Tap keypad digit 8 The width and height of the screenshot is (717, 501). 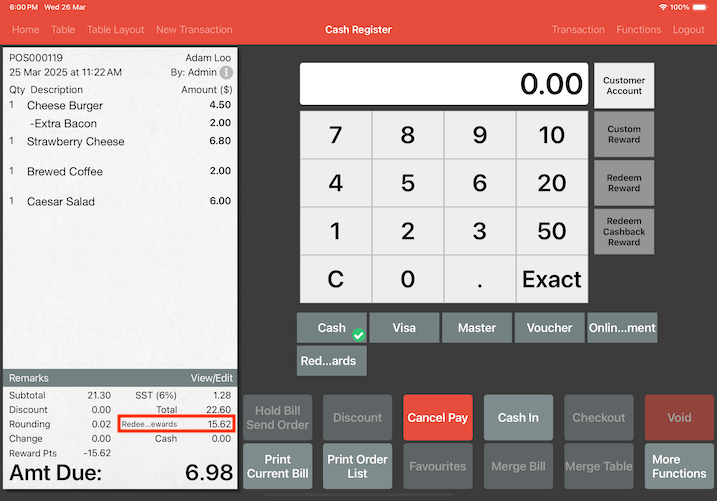click(x=408, y=135)
